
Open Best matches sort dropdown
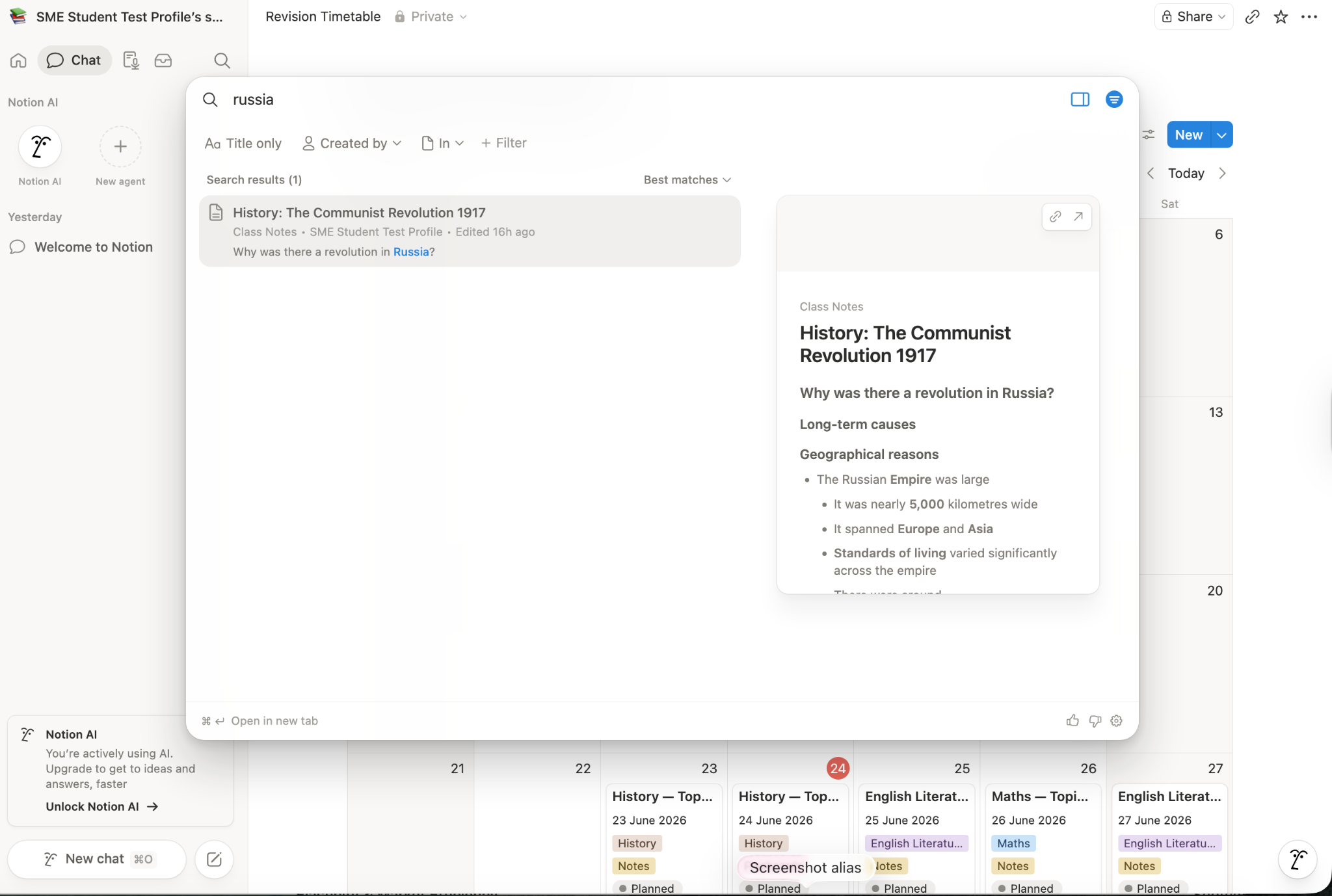pyautogui.click(x=687, y=179)
